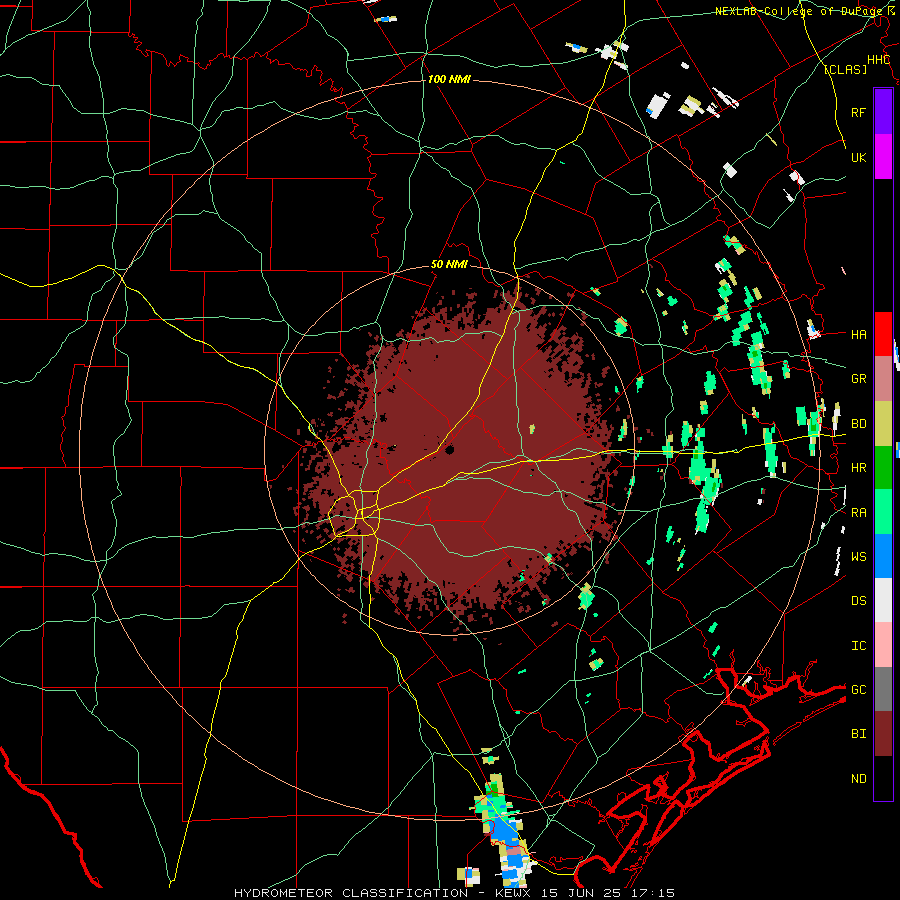The height and width of the screenshot is (900, 900).
Task: Click the UK legend label
Action: (x=858, y=157)
